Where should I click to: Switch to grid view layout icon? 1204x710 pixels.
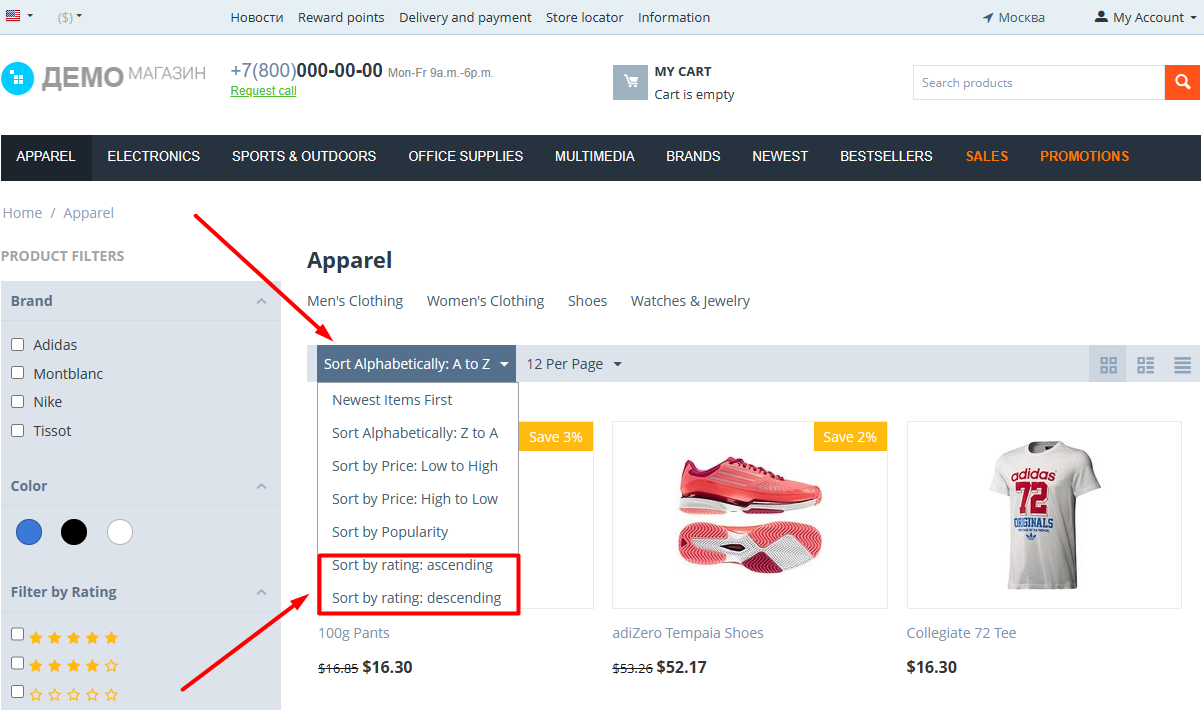[1108, 364]
